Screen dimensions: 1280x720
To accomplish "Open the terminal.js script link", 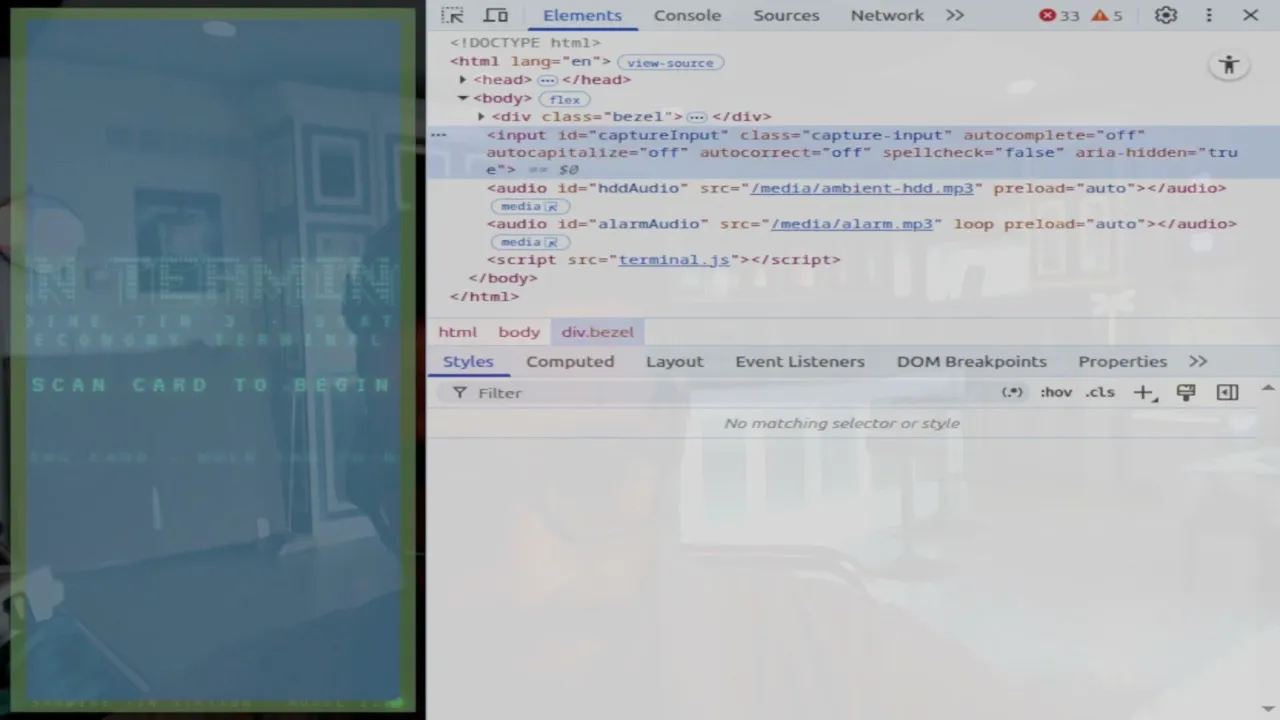I will tap(674, 260).
